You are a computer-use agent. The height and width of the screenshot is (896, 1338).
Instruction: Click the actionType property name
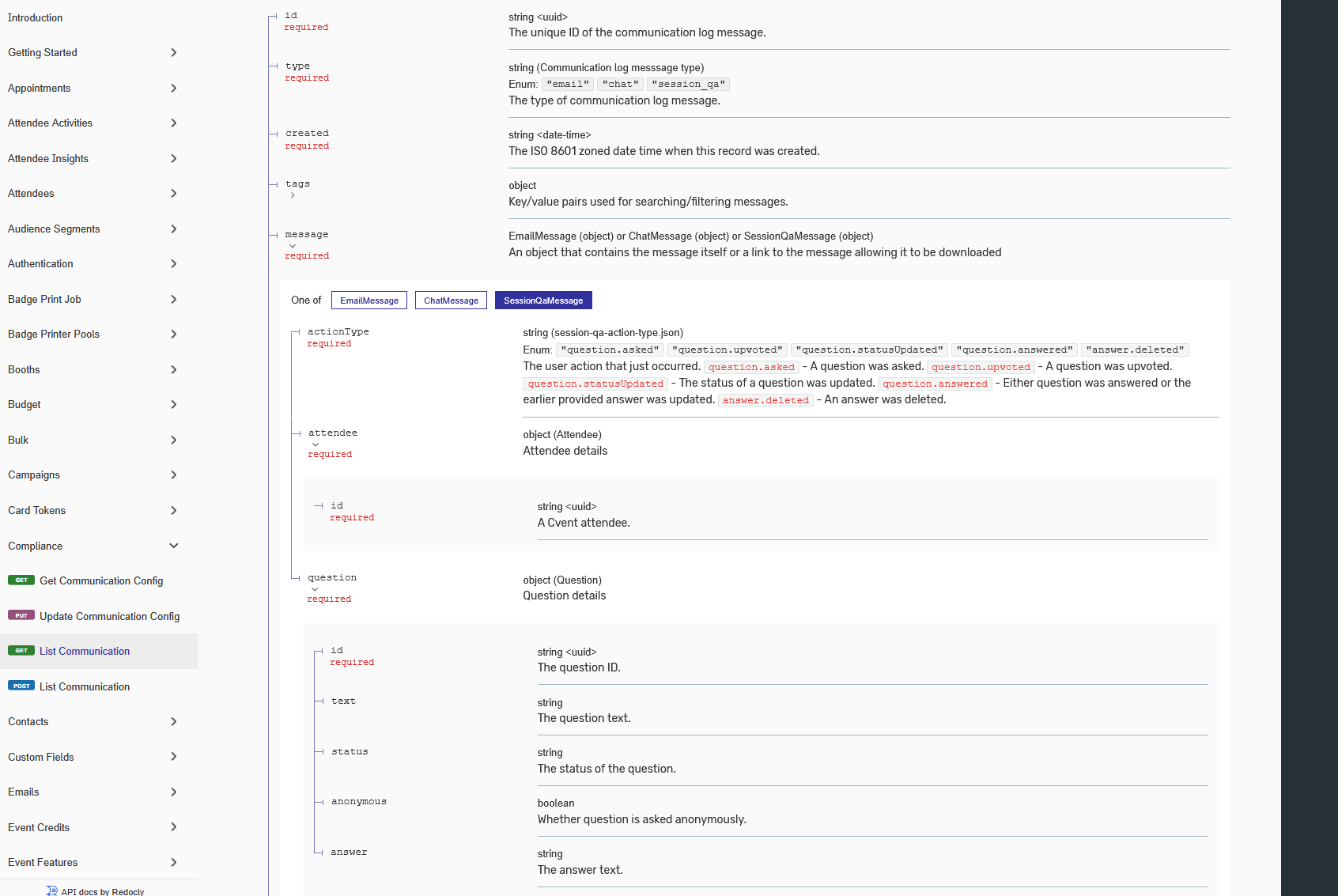tap(338, 332)
